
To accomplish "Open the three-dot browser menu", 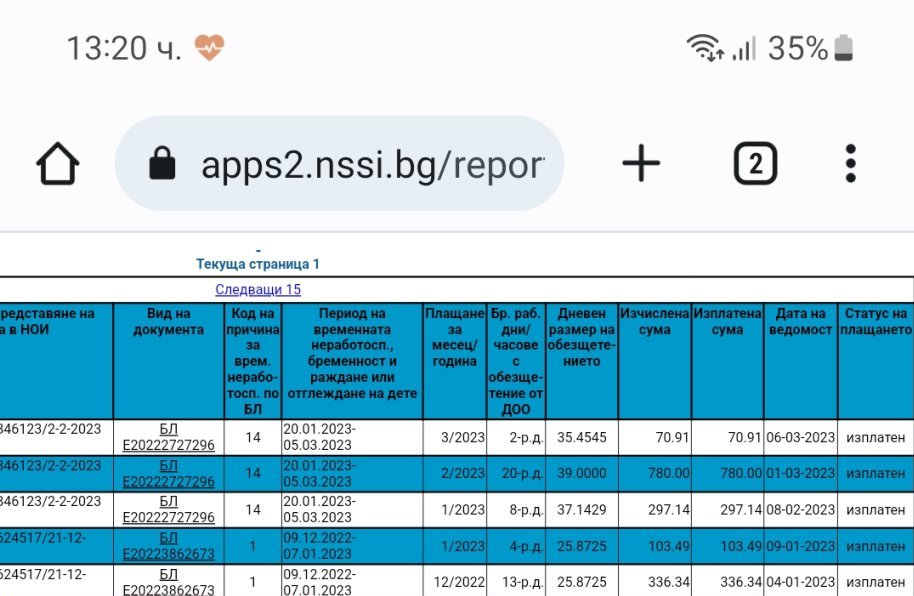I will coord(850,164).
